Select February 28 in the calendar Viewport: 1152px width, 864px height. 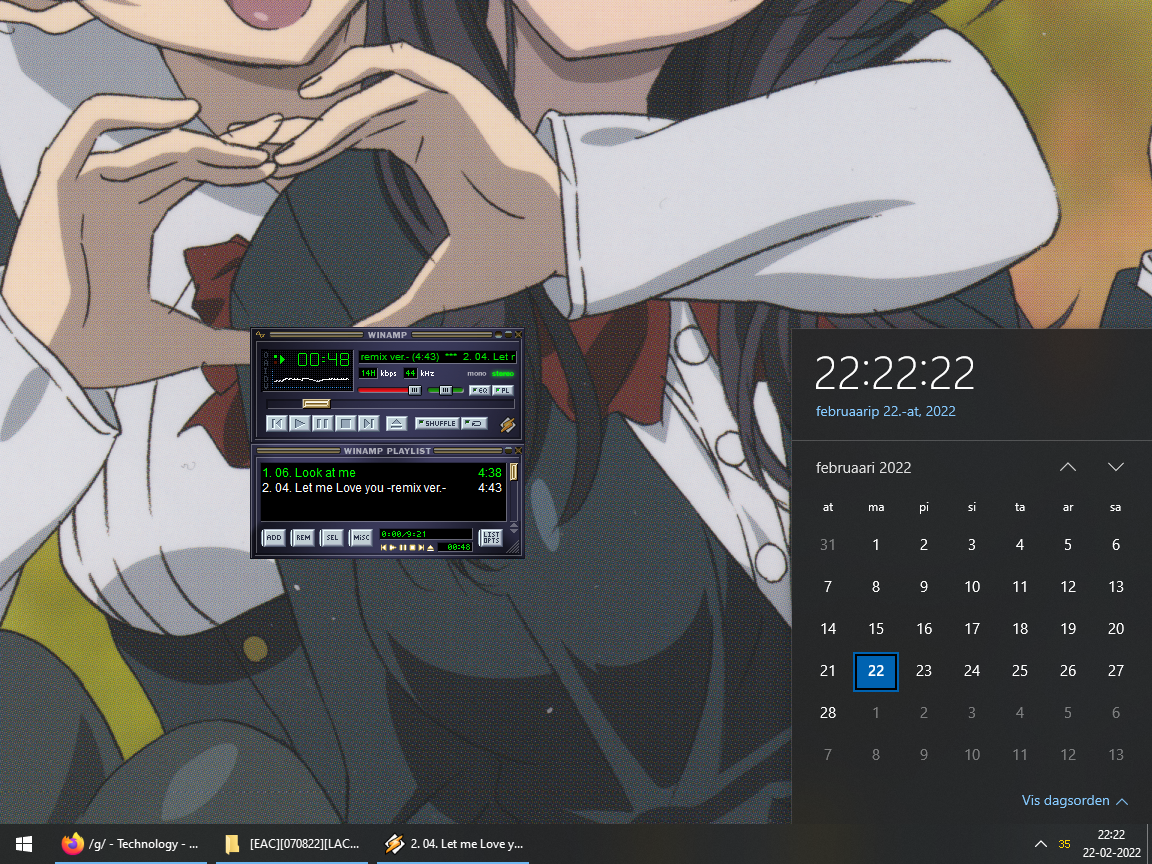828,713
